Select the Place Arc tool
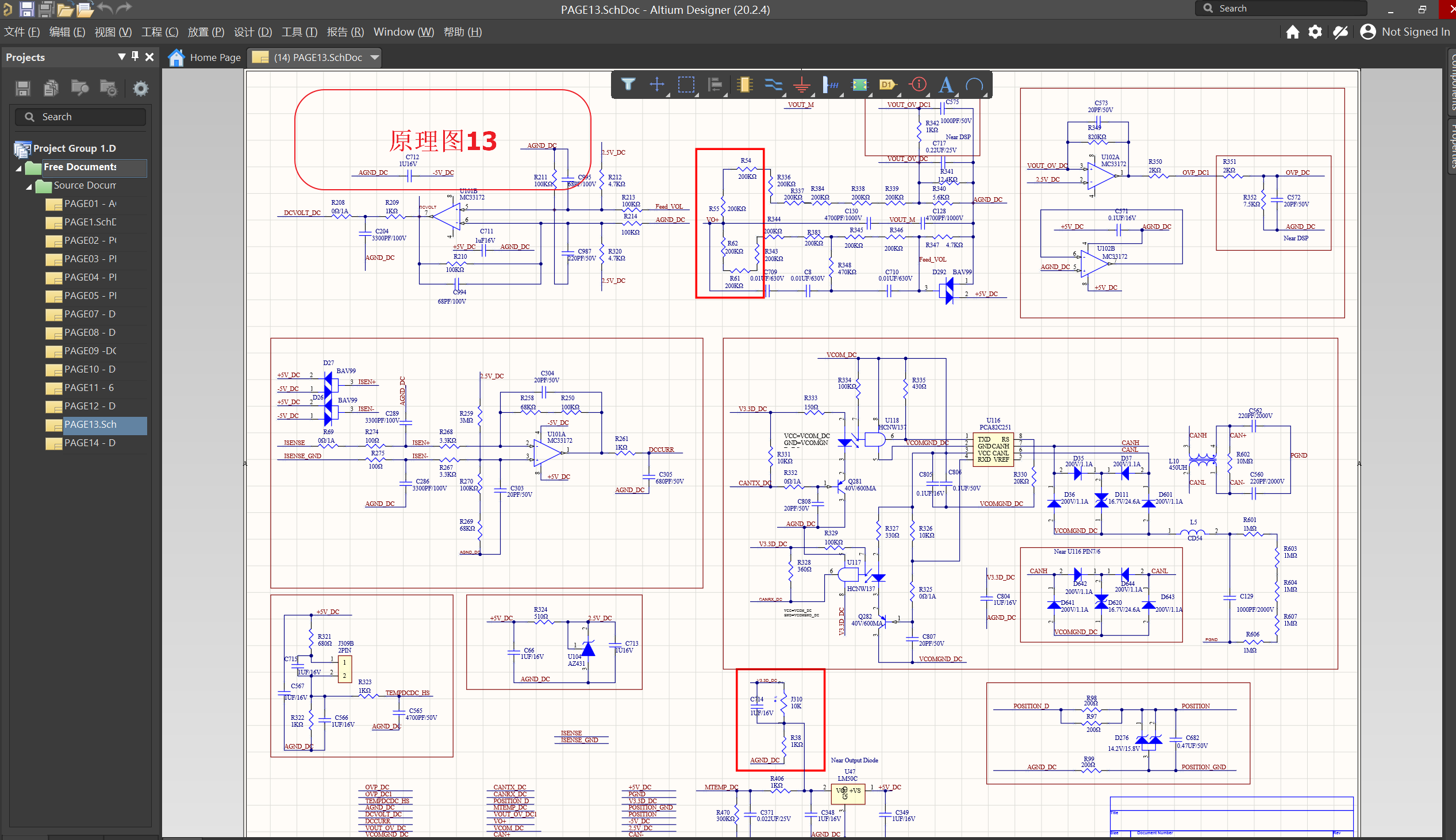The height and width of the screenshot is (840, 1456). point(974,85)
